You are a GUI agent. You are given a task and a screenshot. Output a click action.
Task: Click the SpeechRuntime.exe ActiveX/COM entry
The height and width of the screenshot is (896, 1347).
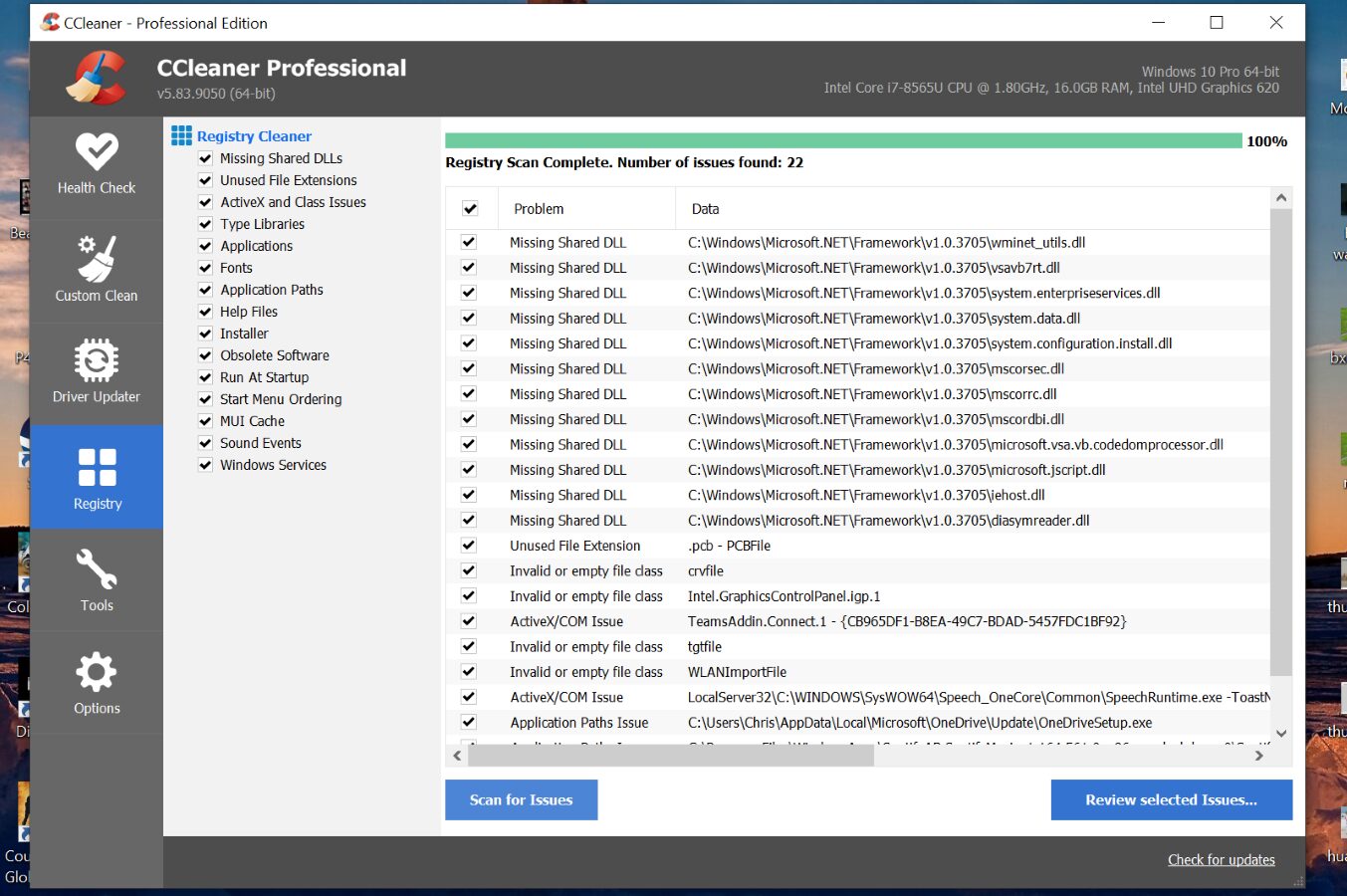point(979,698)
